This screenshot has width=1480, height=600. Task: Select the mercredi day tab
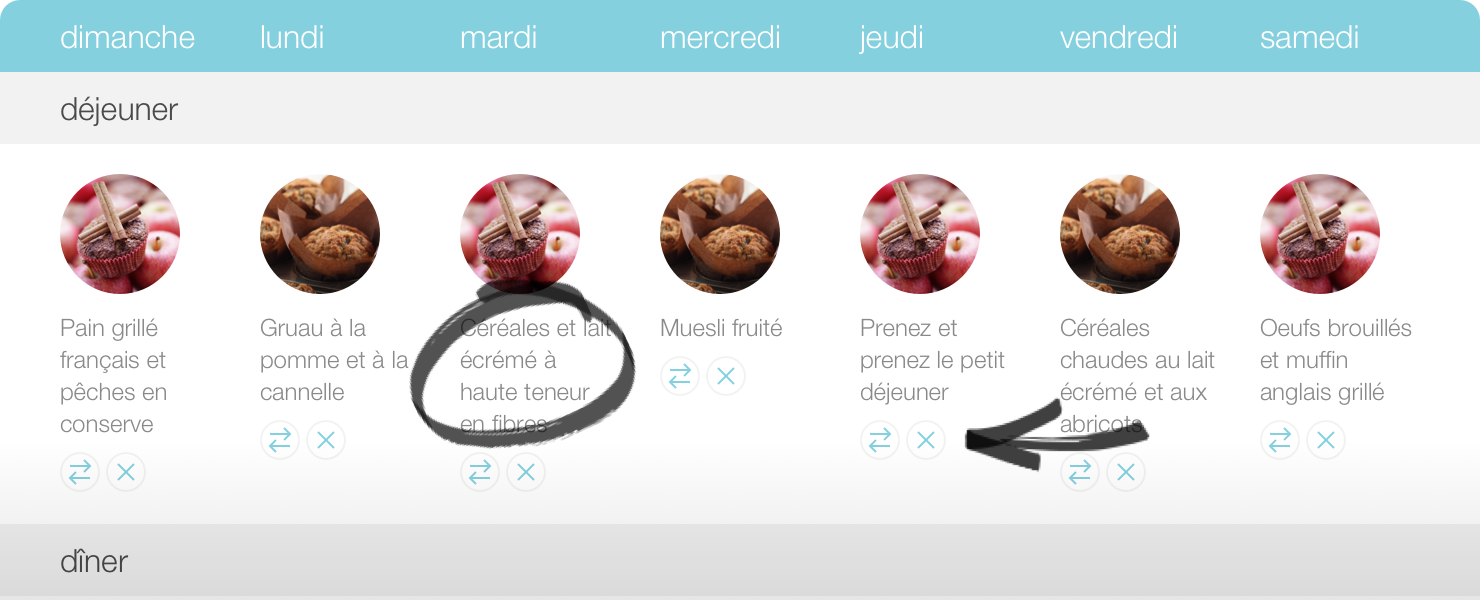point(720,38)
